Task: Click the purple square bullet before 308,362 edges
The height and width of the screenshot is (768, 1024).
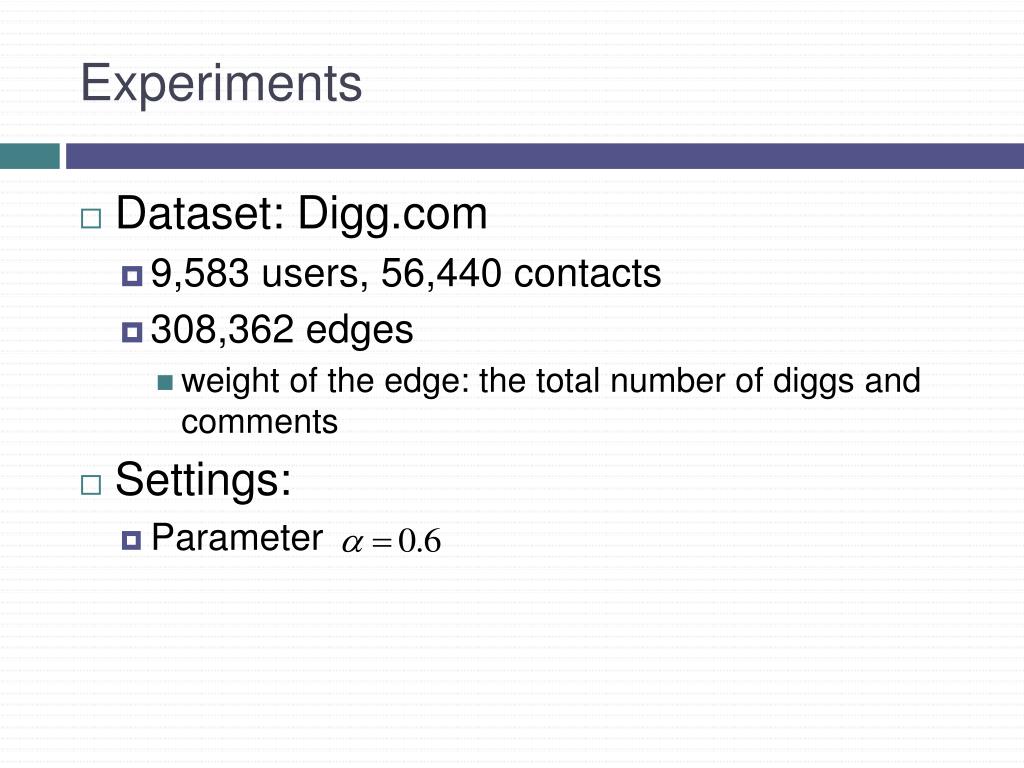Action: [132, 332]
